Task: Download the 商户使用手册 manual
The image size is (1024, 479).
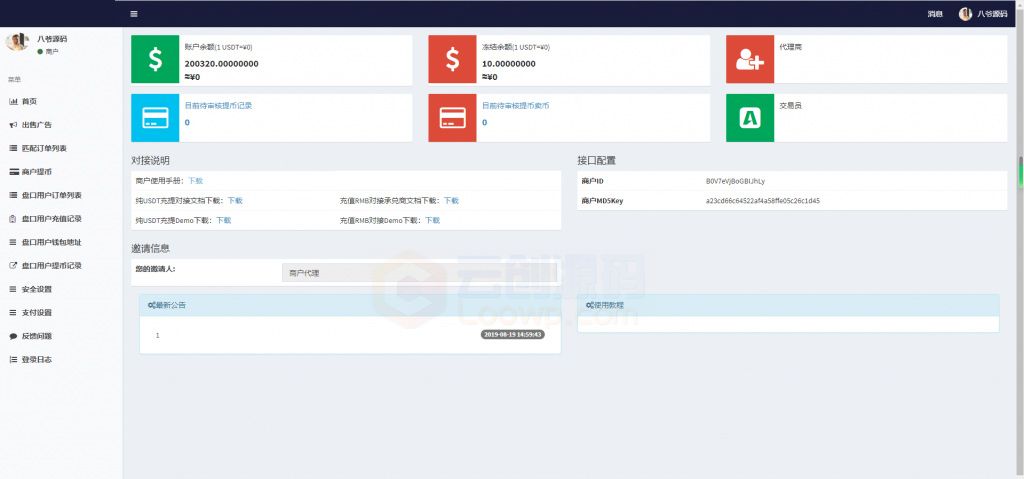Action: [196, 180]
